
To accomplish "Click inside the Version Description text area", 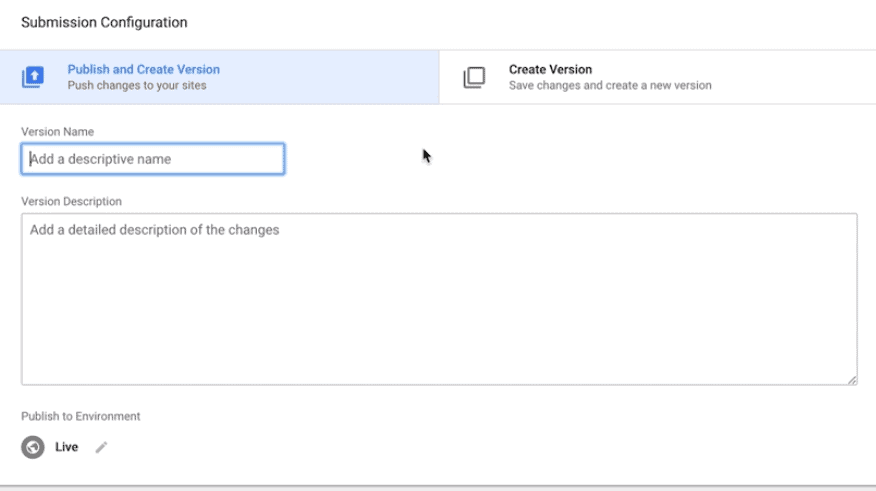I will (x=439, y=299).
